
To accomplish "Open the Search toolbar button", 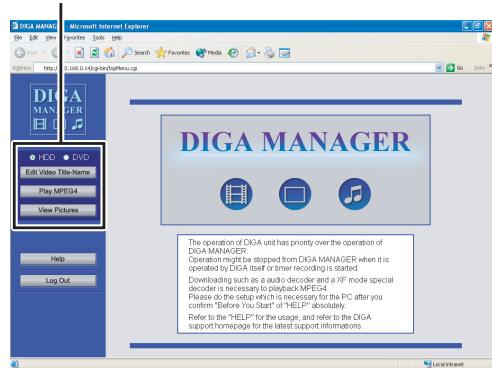I will click(136, 53).
